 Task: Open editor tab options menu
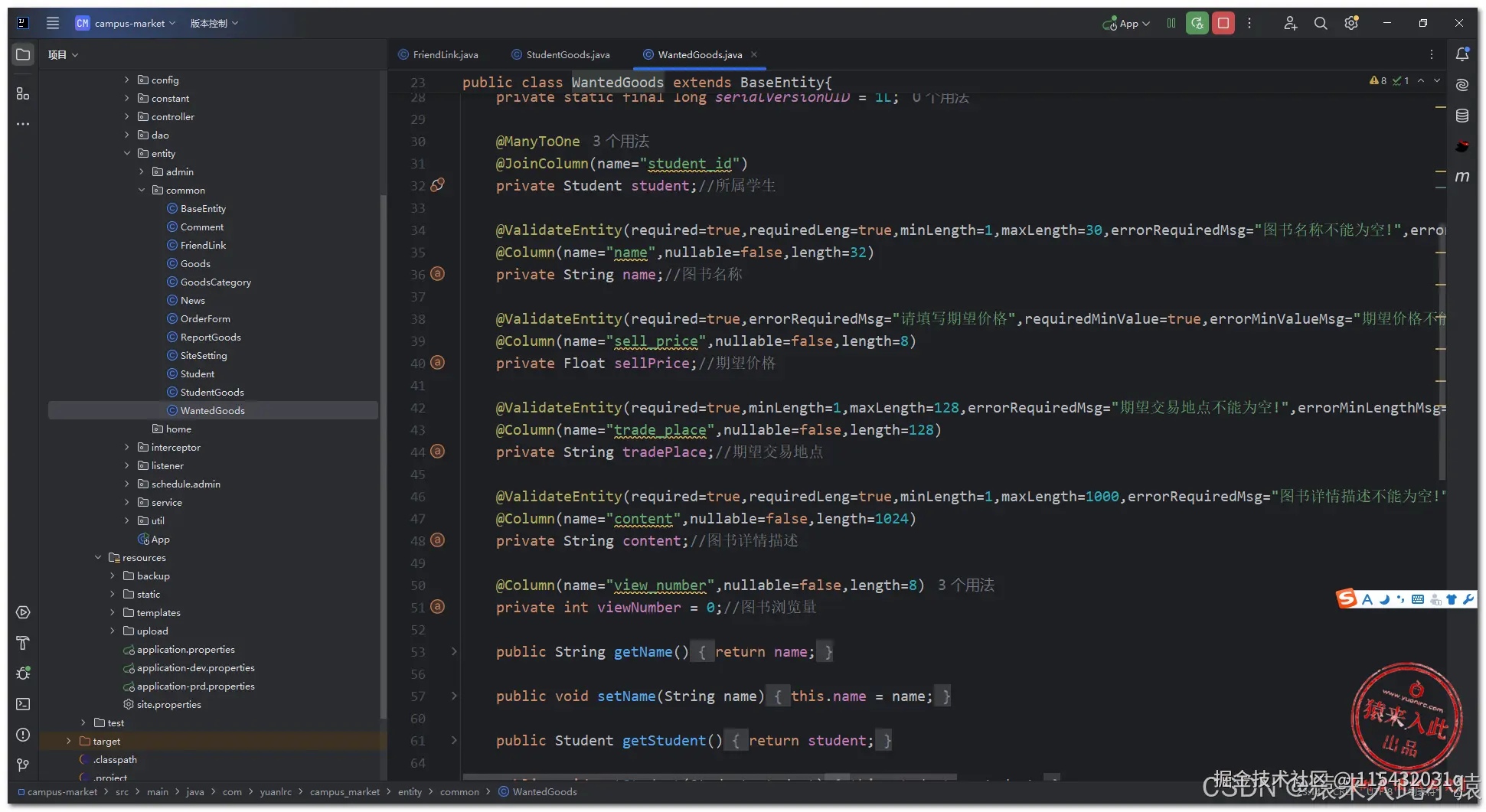tap(1432, 54)
